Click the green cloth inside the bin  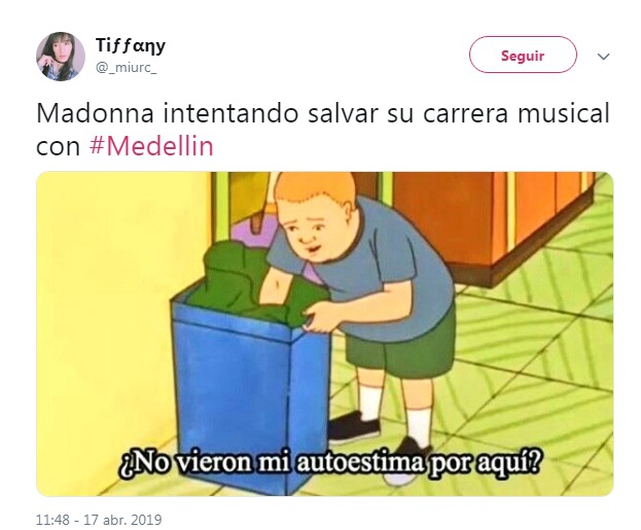(253, 278)
